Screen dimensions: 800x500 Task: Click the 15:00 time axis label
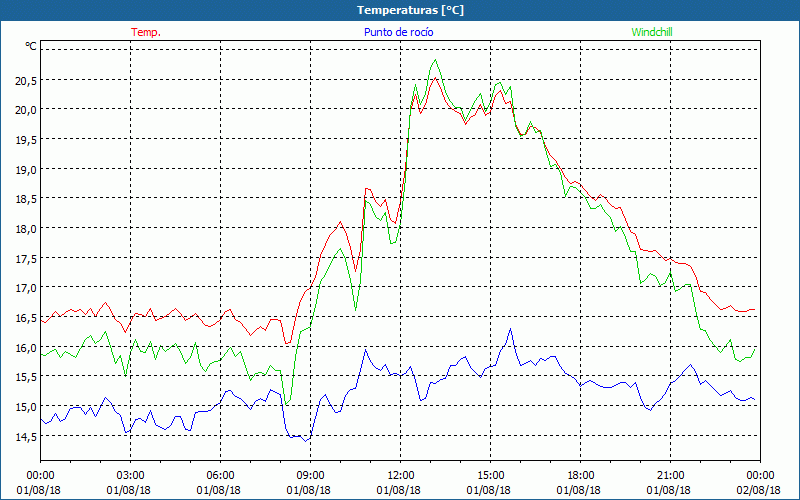(490, 476)
